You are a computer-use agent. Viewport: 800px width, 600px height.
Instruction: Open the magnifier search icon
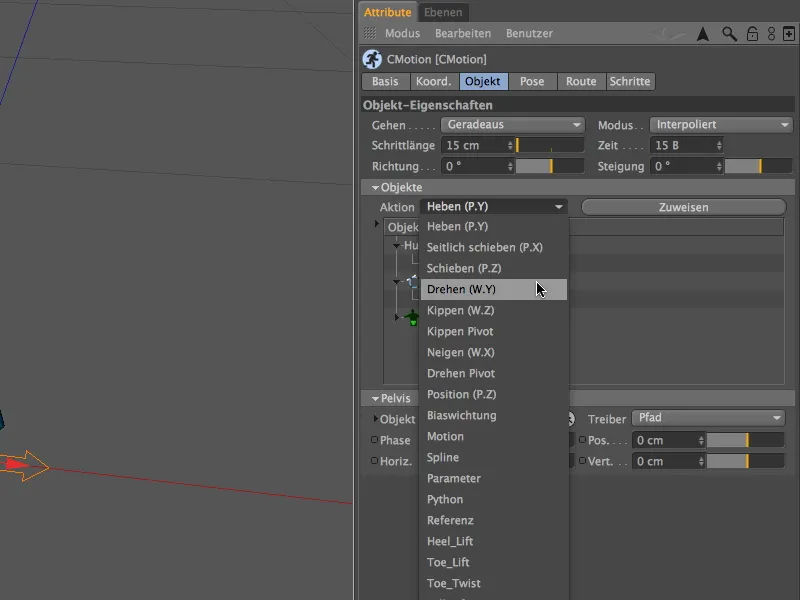(x=728, y=33)
